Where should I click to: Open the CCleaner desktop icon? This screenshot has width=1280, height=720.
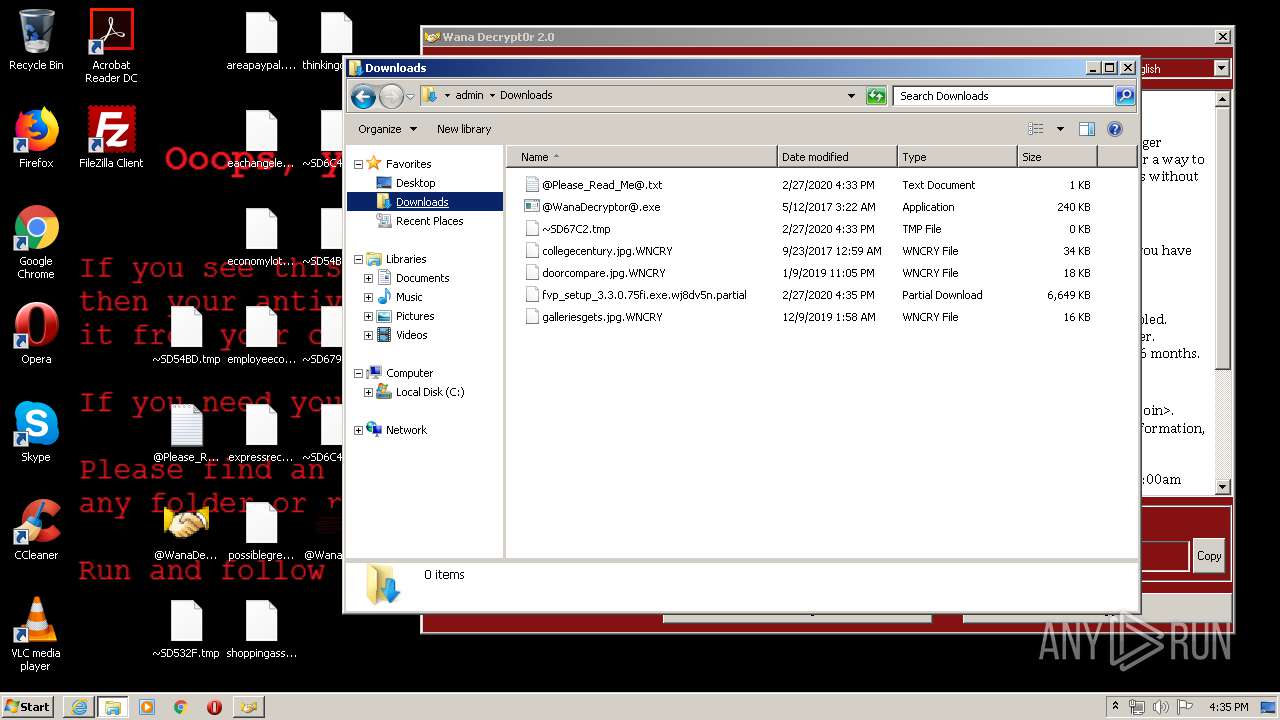[x=36, y=530]
